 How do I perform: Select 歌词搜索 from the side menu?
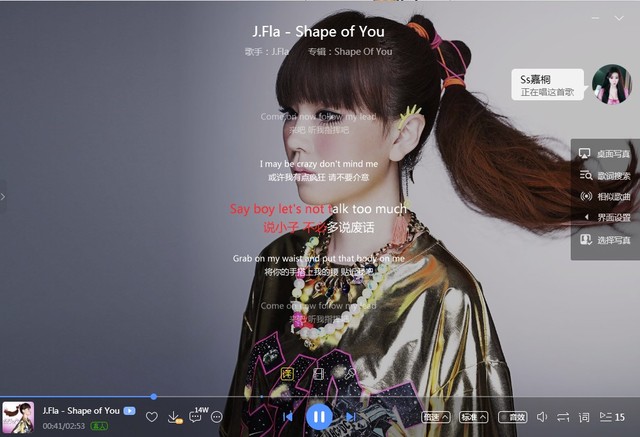[606, 175]
